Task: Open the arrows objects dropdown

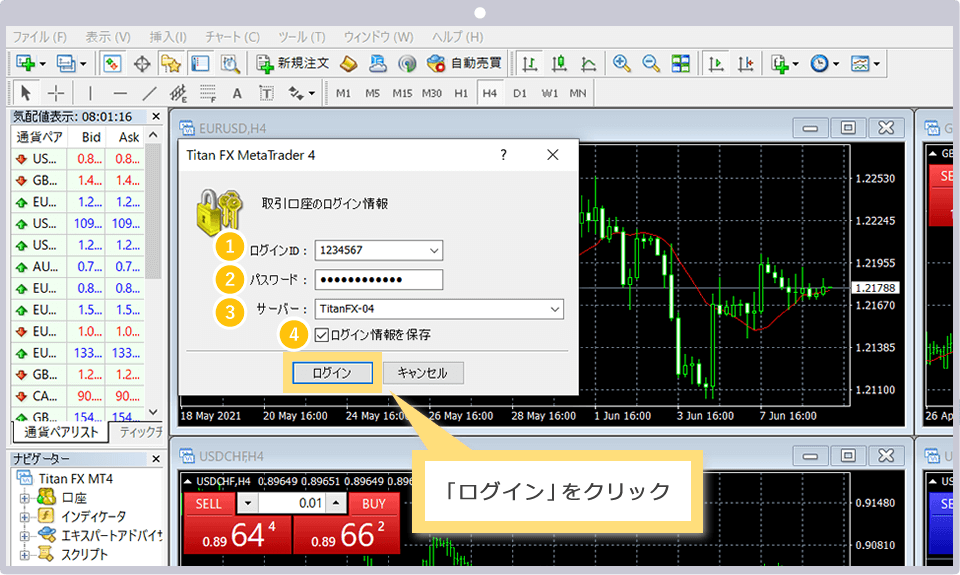Action: point(312,94)
